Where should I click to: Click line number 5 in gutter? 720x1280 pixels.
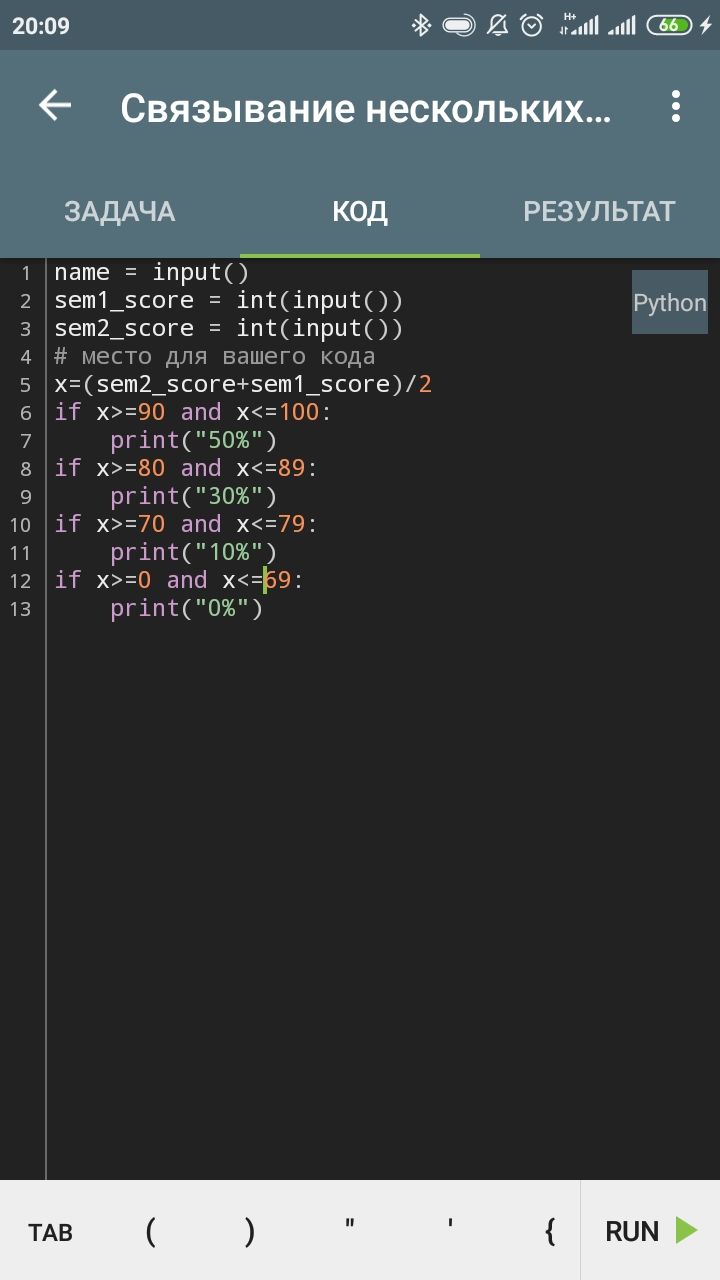coord(26,385)
